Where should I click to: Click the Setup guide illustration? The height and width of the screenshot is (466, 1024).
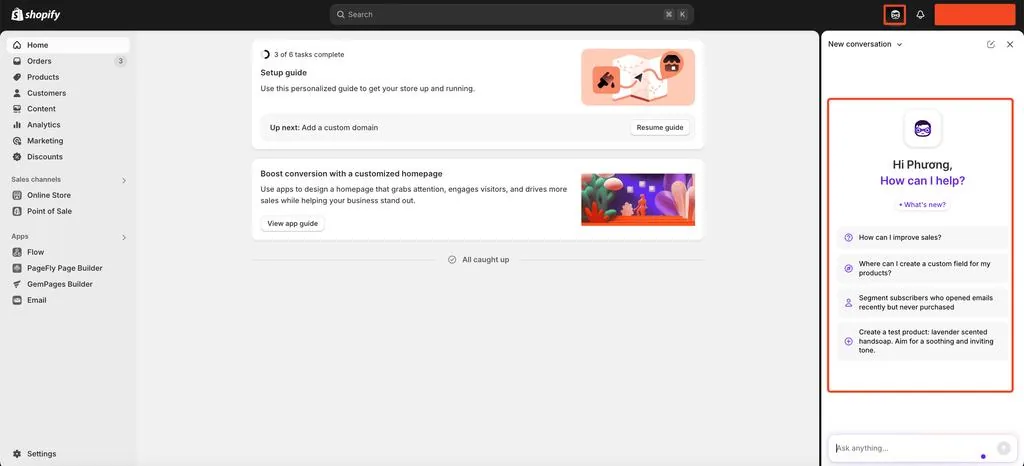[x=638, y=77]
